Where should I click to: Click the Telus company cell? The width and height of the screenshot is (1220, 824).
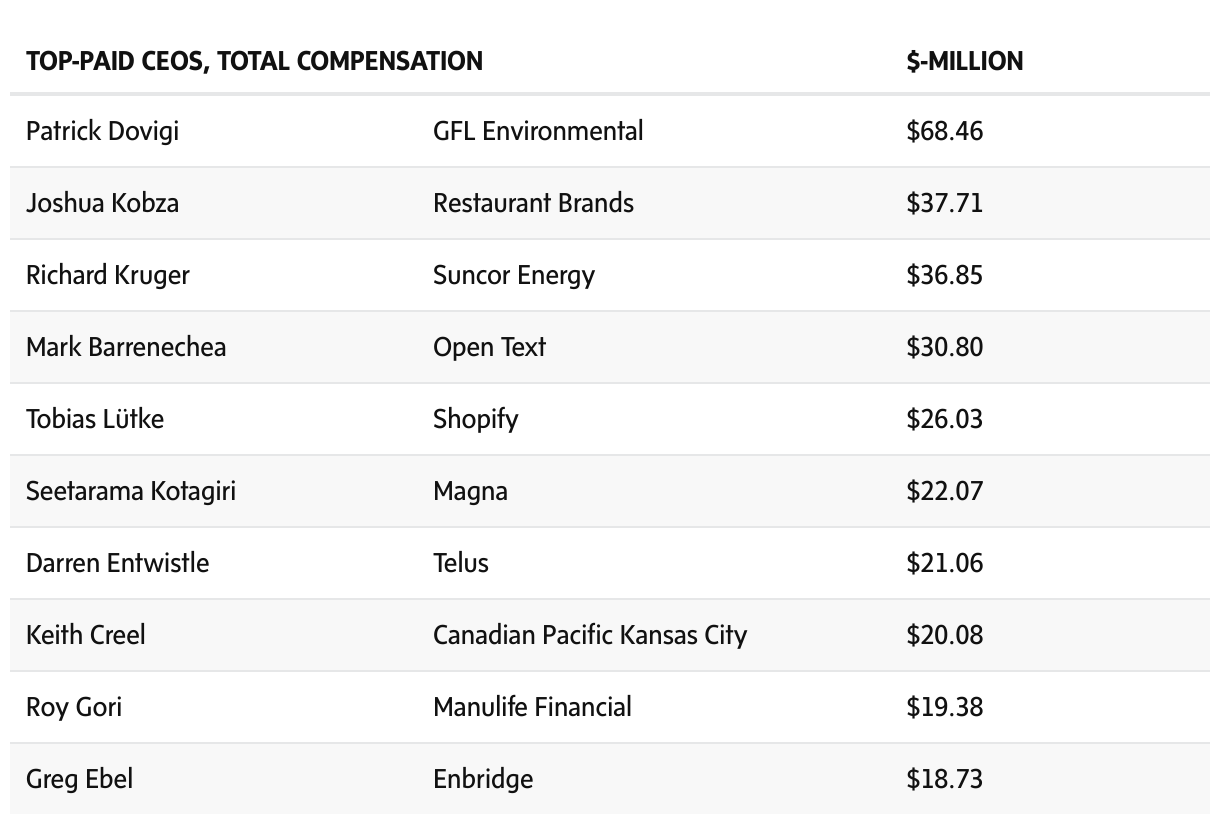click(x=461, y=563)
